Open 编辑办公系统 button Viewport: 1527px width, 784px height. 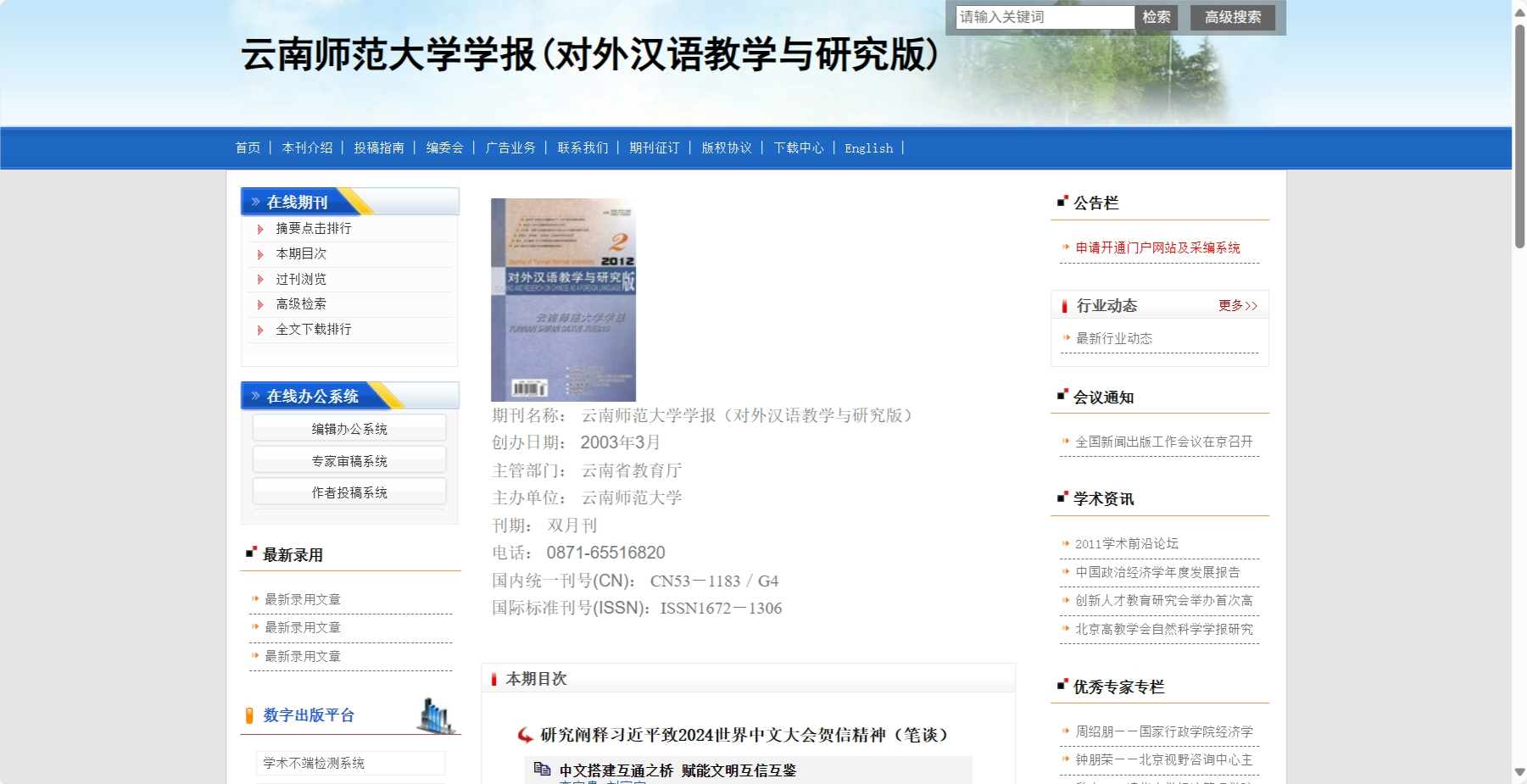(349, 429)
